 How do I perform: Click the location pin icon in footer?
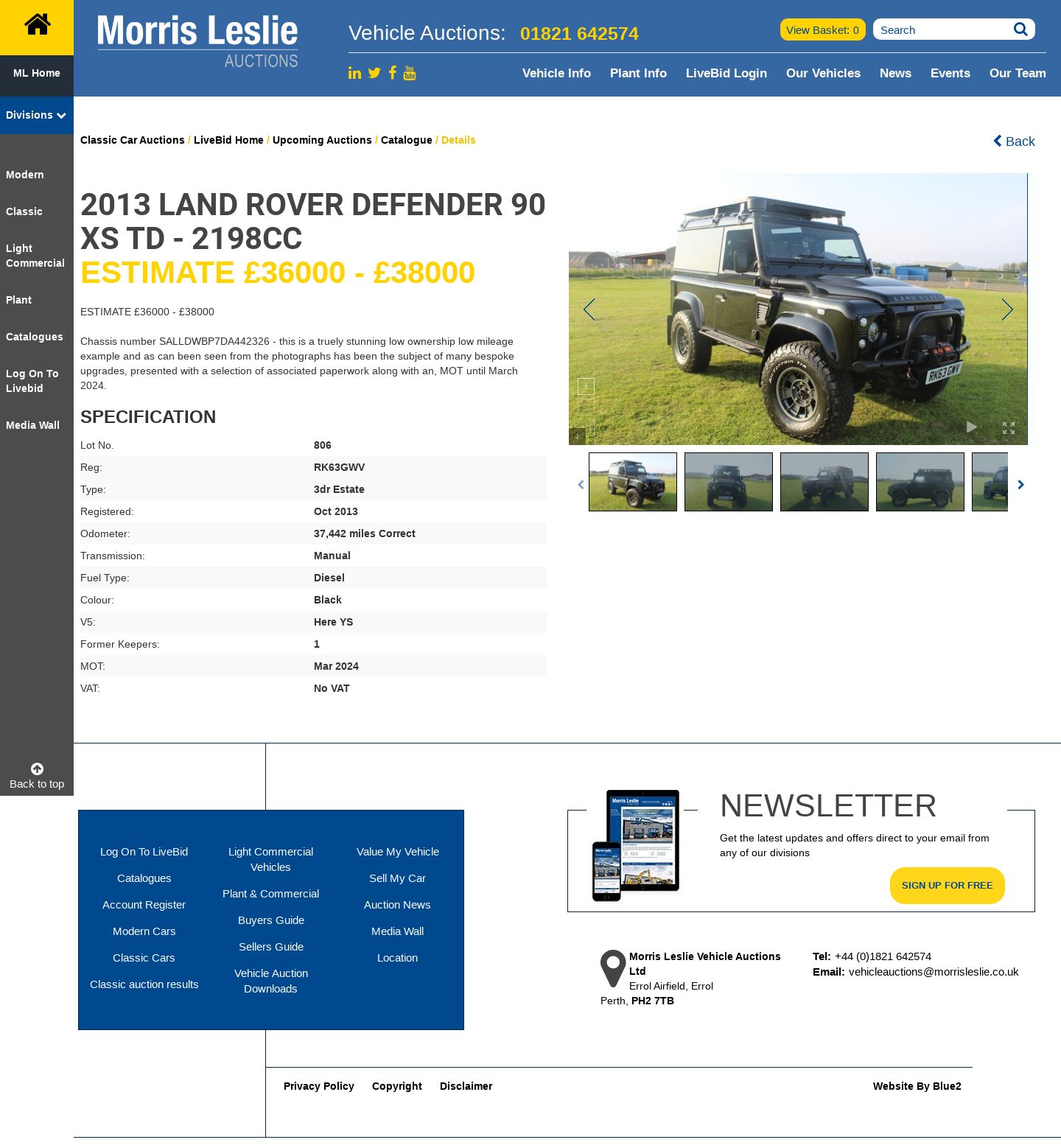coord(613,968)
